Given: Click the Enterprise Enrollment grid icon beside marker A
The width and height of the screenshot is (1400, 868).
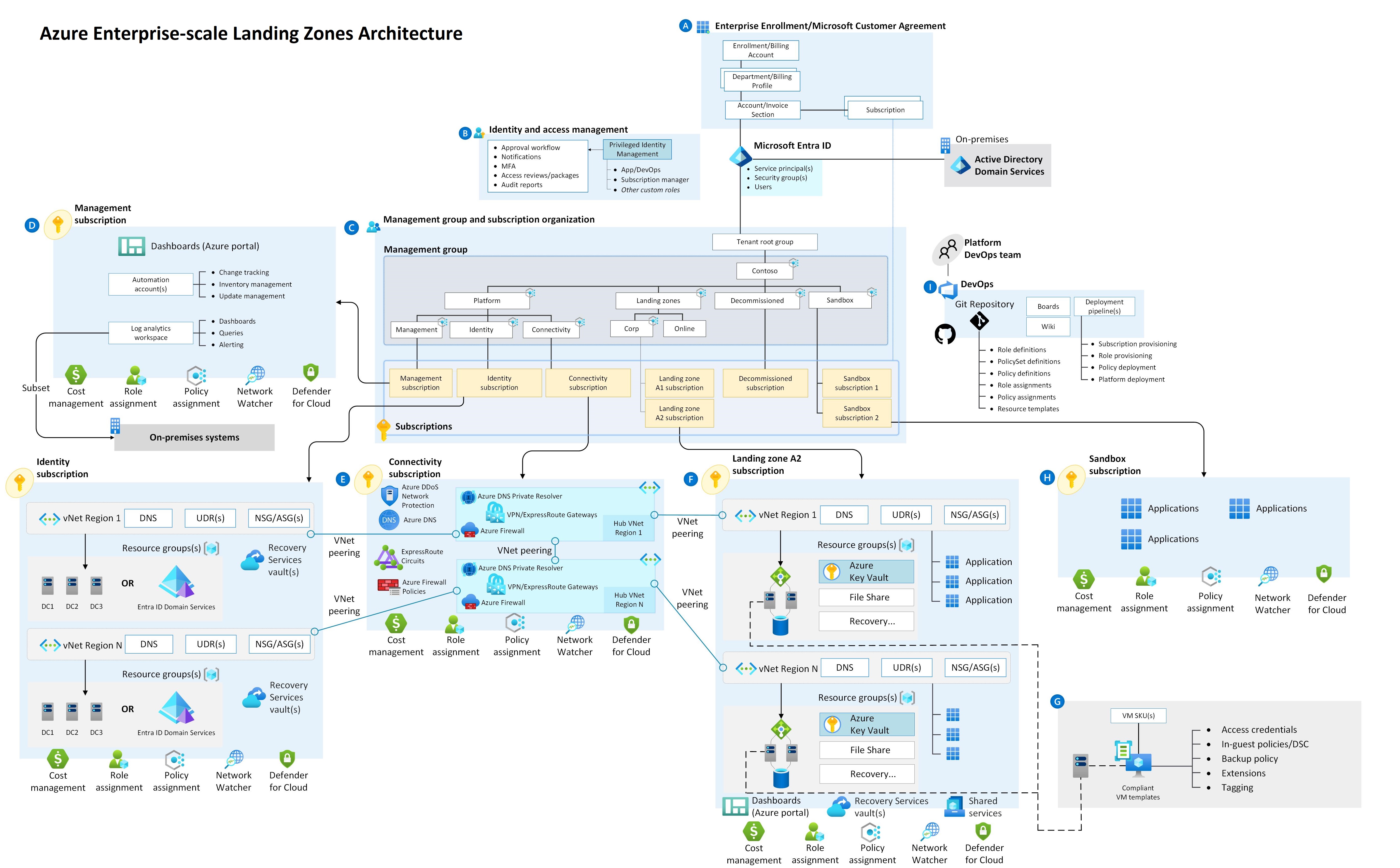Looking at the screenshot, I should [703, 26].
